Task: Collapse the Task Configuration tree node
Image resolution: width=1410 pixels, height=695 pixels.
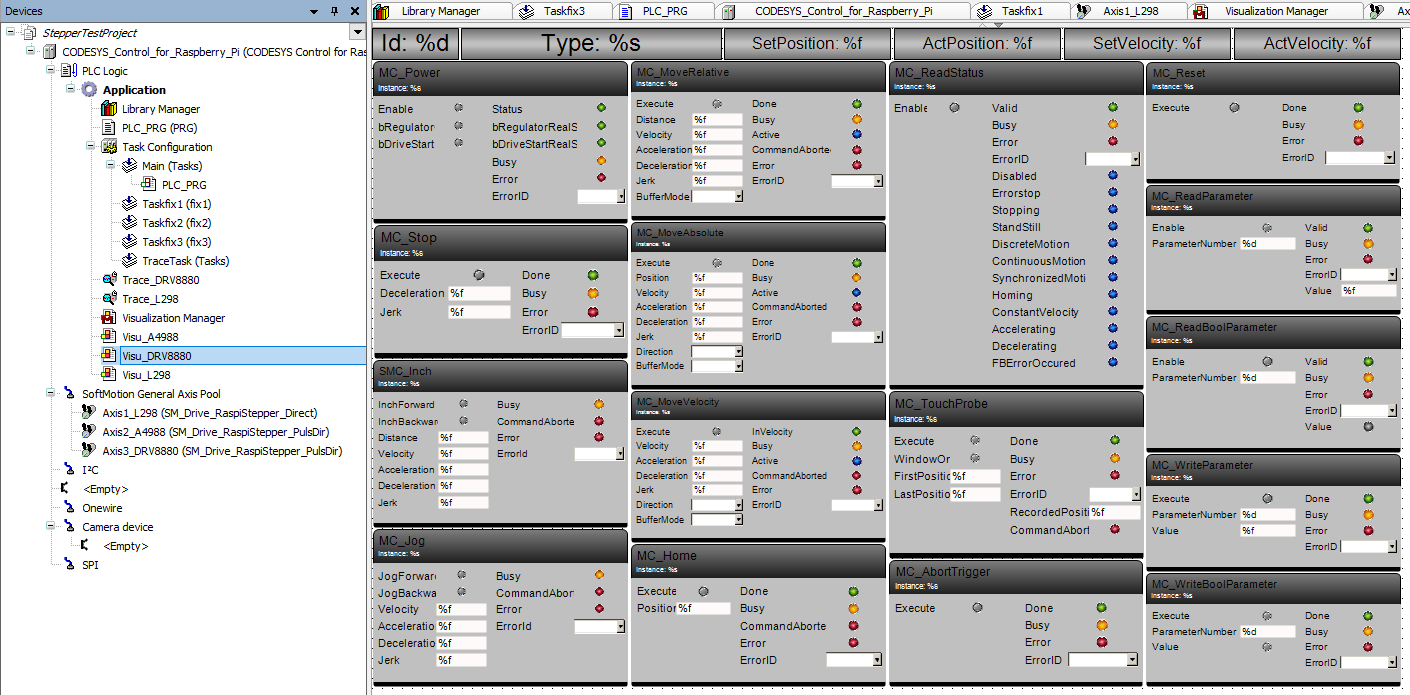Action: pyautogui.click(x=92, y=147)
